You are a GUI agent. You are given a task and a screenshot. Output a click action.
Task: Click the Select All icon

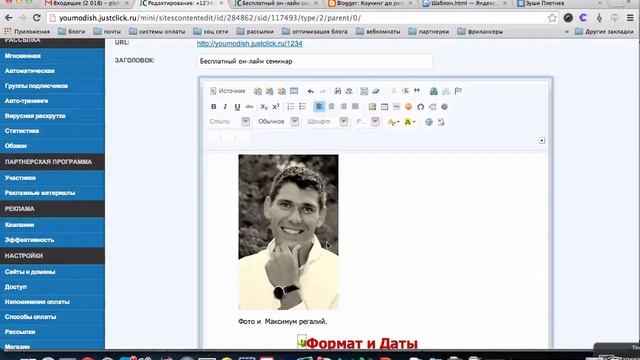364,91
